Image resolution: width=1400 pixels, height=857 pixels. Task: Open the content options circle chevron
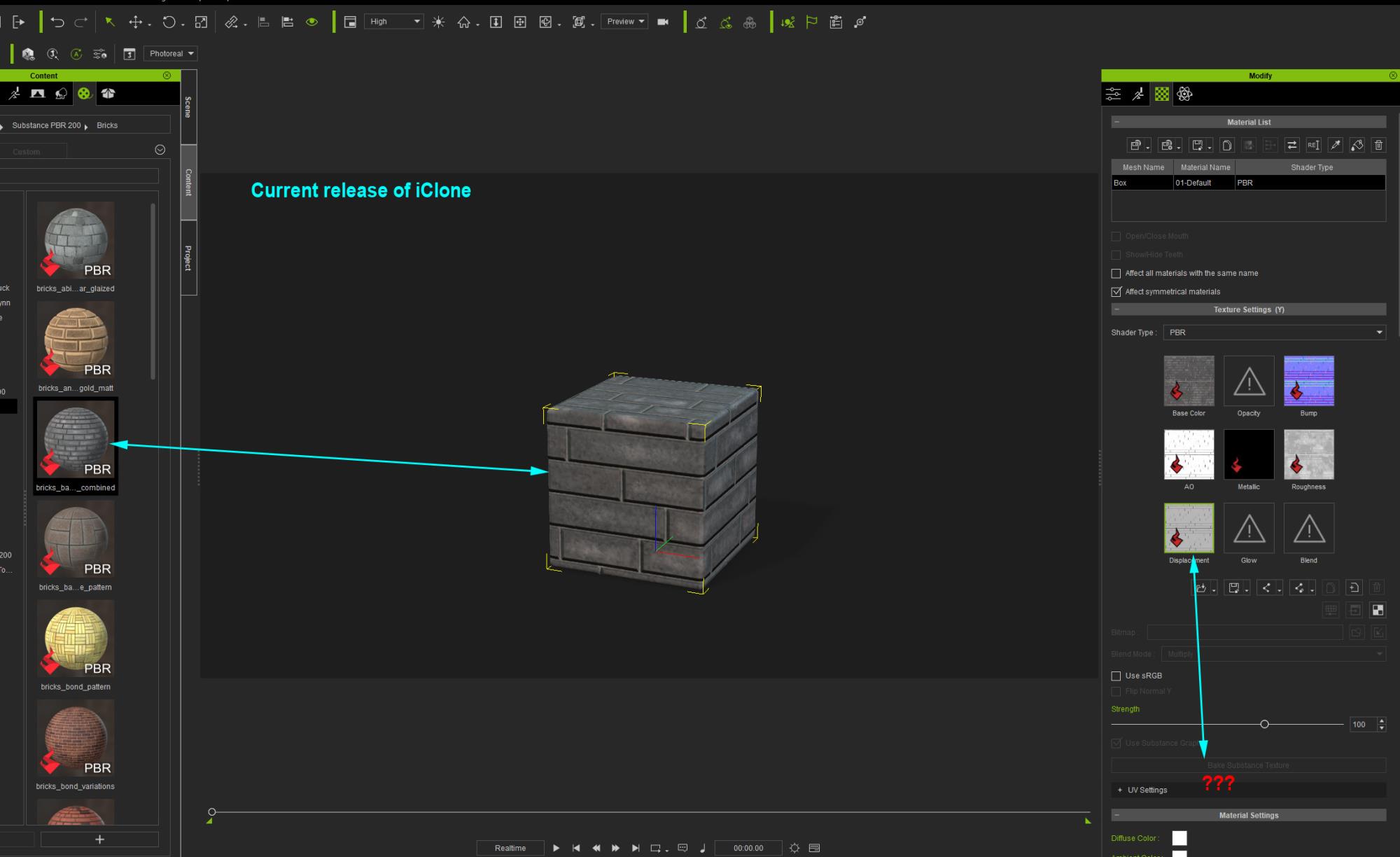160,150
